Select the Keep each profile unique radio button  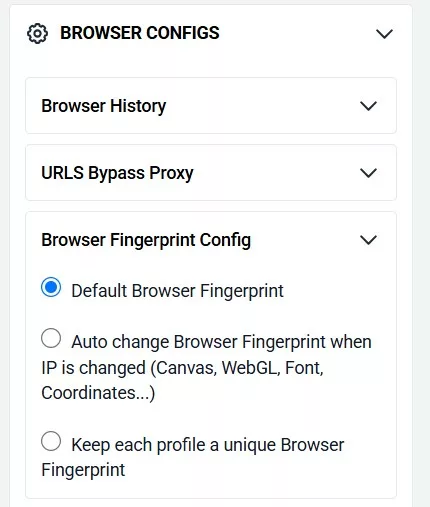tap(51, 441)
